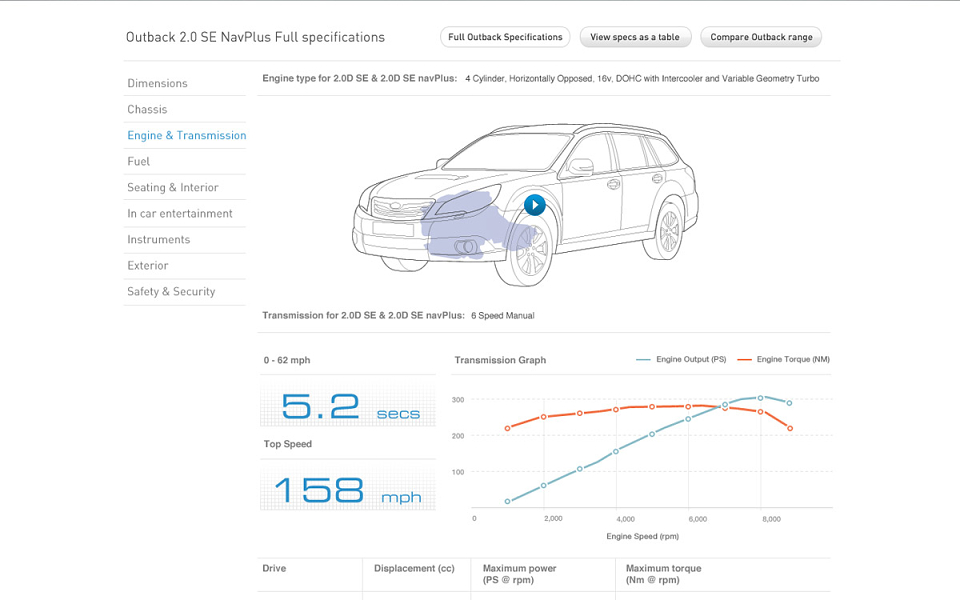The image size is (960, 600).
Task: Click the last orange torque data point
Action: 790,429
